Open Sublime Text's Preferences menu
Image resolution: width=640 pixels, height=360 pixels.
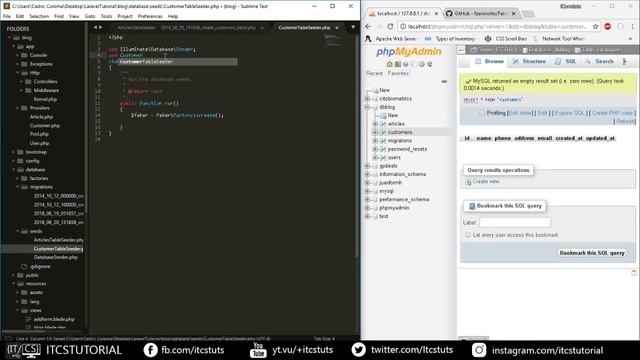click(x=150, y=16)
